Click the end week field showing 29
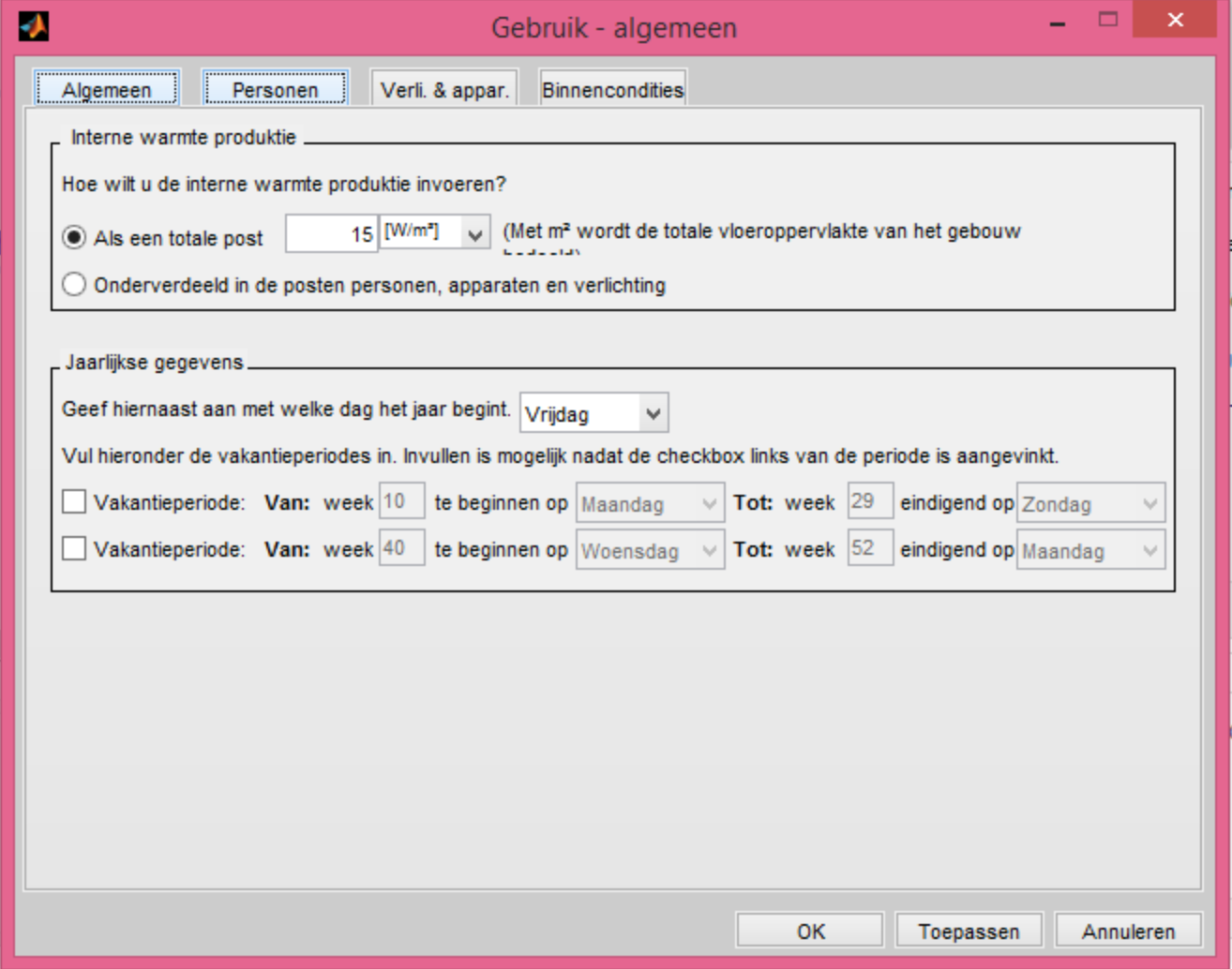This screenshot has width=1232, height=969. 870,501
